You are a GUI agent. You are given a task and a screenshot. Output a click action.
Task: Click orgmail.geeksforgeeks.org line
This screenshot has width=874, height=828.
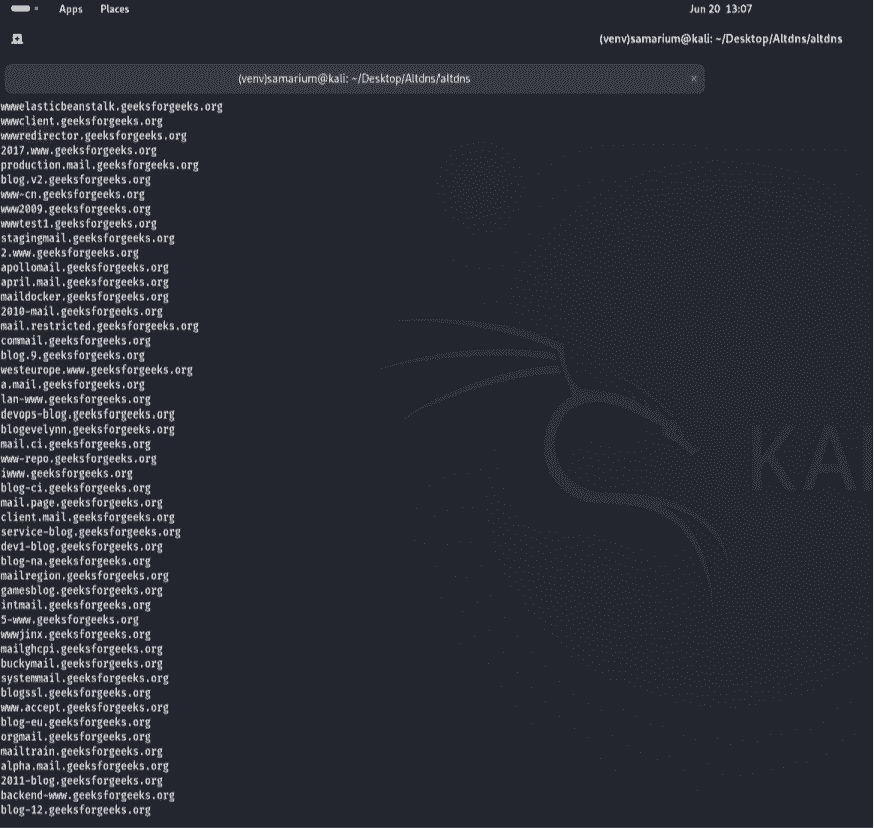click(x=76, y=737)
